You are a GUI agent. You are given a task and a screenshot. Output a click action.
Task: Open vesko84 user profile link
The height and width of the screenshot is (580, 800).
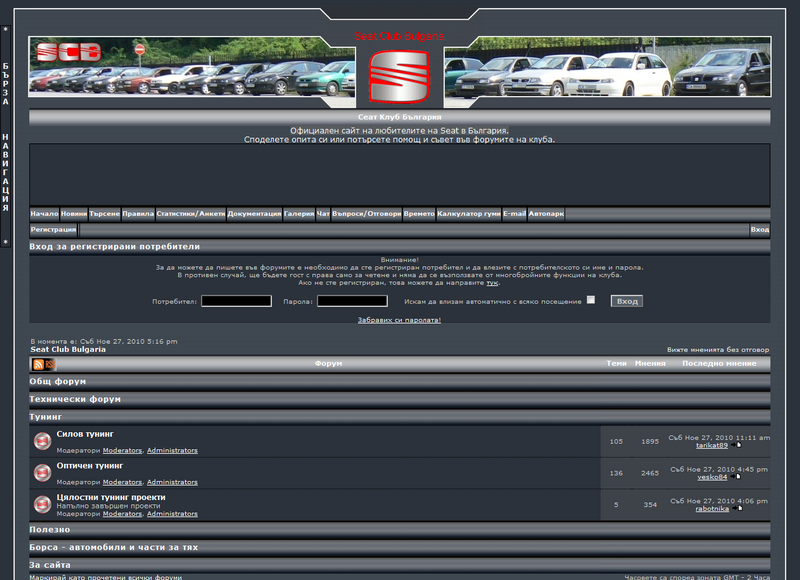pyautogui.click(x=712, y=477)
